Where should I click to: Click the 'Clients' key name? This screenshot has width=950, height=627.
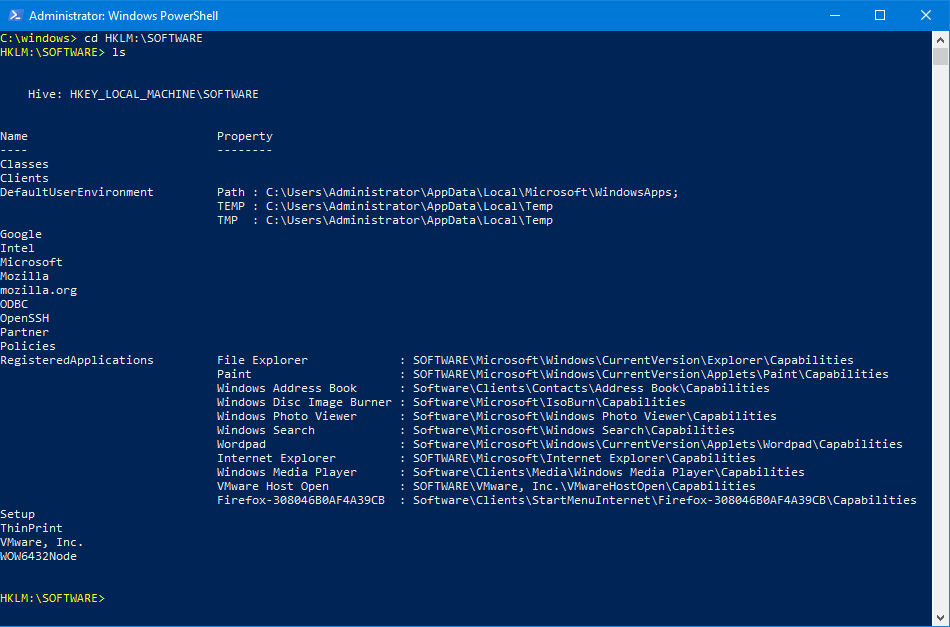(x=24, y=178)
